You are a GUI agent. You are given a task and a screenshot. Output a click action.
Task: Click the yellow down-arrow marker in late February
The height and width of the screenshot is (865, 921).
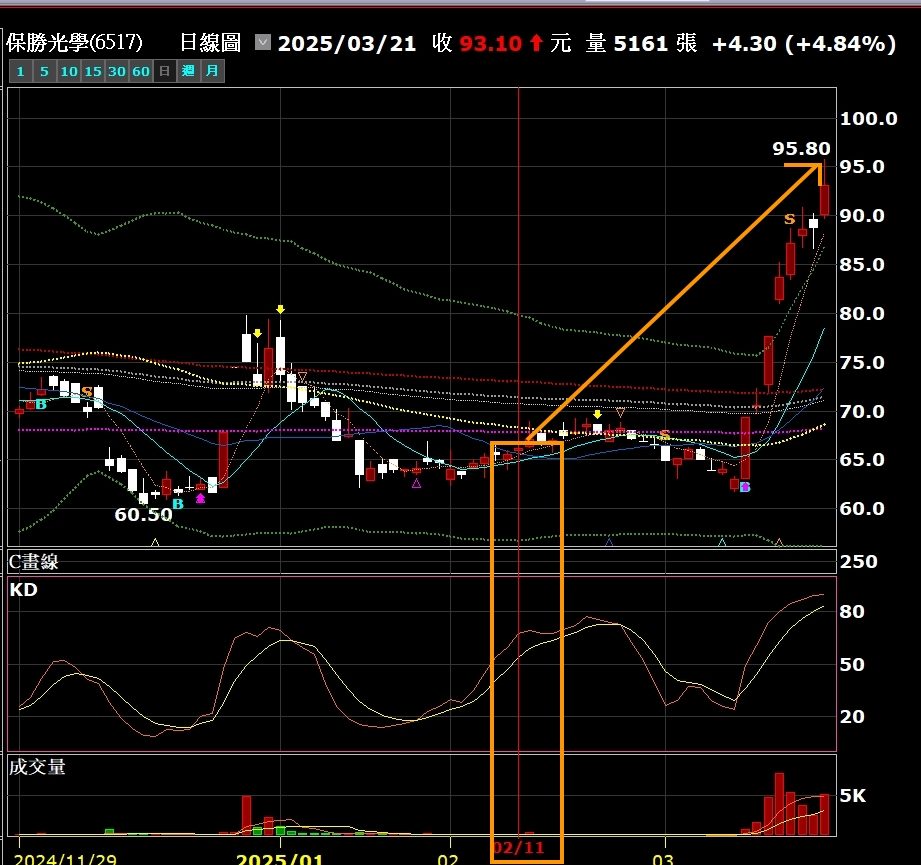pos(597,414)
